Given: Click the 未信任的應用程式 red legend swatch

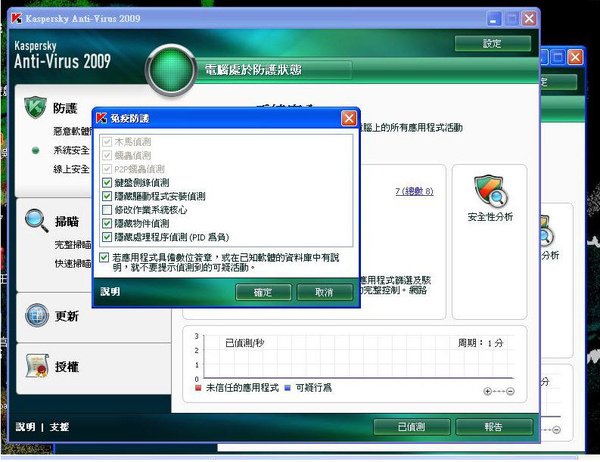Looking at the screenshot, I should point(198,388).
